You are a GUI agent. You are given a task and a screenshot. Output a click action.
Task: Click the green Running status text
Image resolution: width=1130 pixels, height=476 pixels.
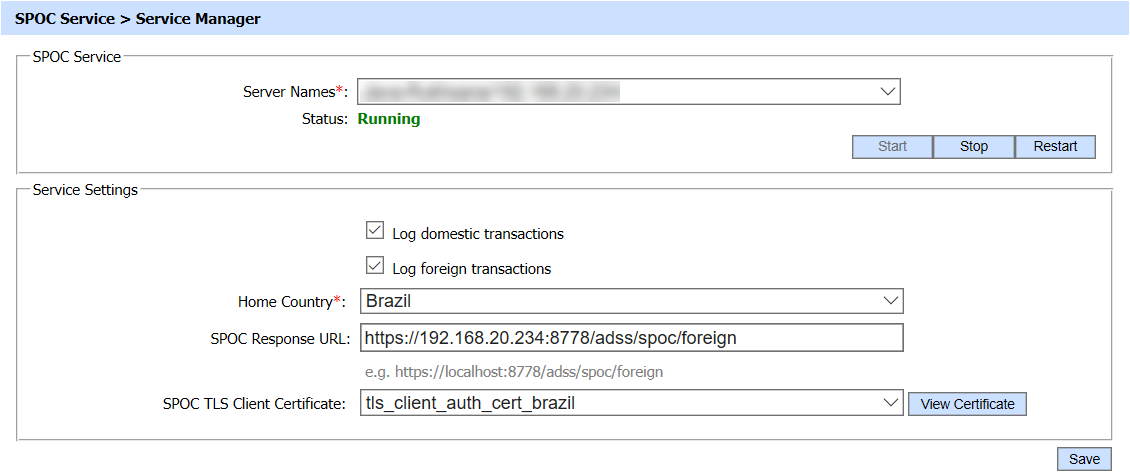389,119
